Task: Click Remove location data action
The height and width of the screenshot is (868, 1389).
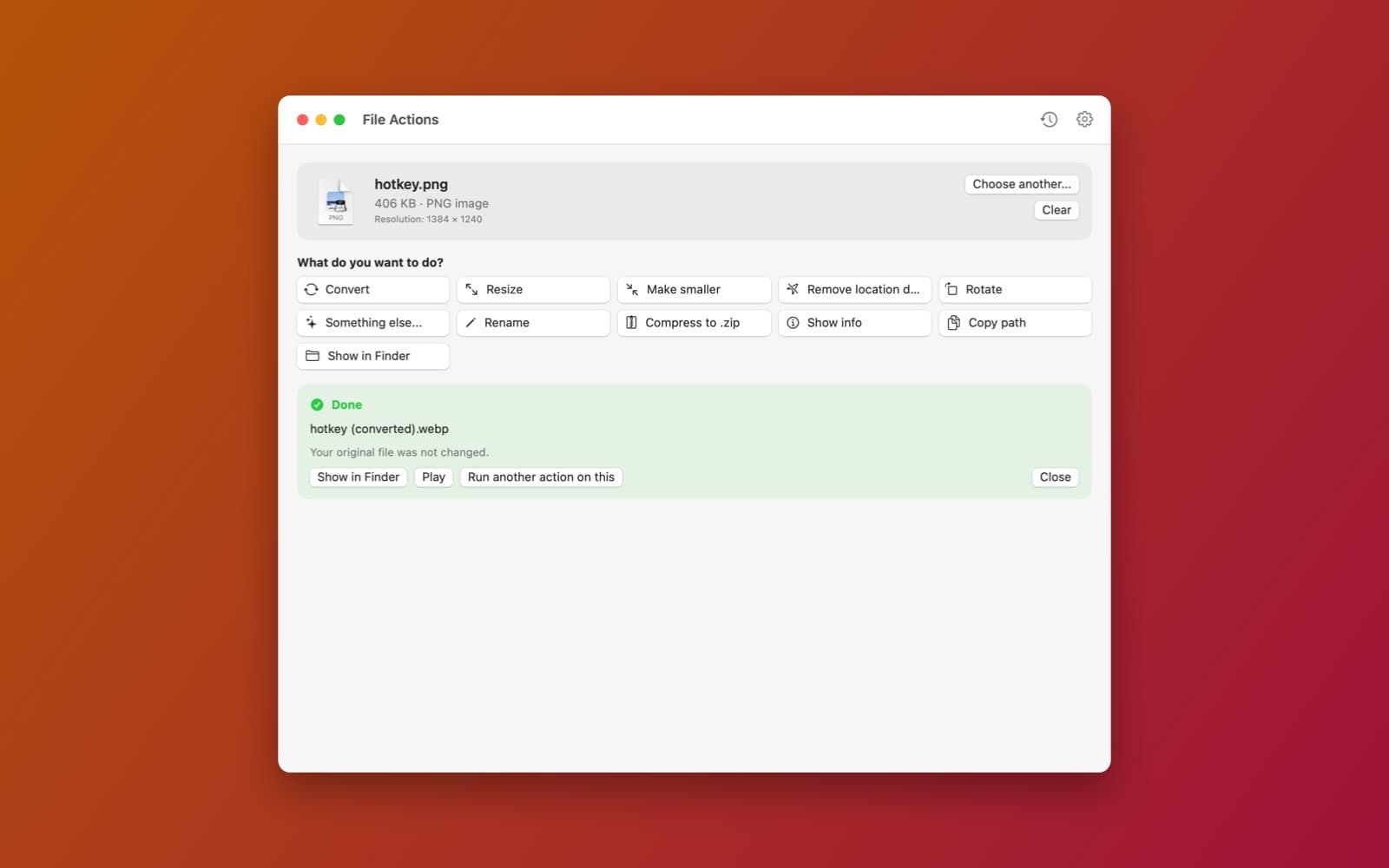Action: click(x=854, y=290)
